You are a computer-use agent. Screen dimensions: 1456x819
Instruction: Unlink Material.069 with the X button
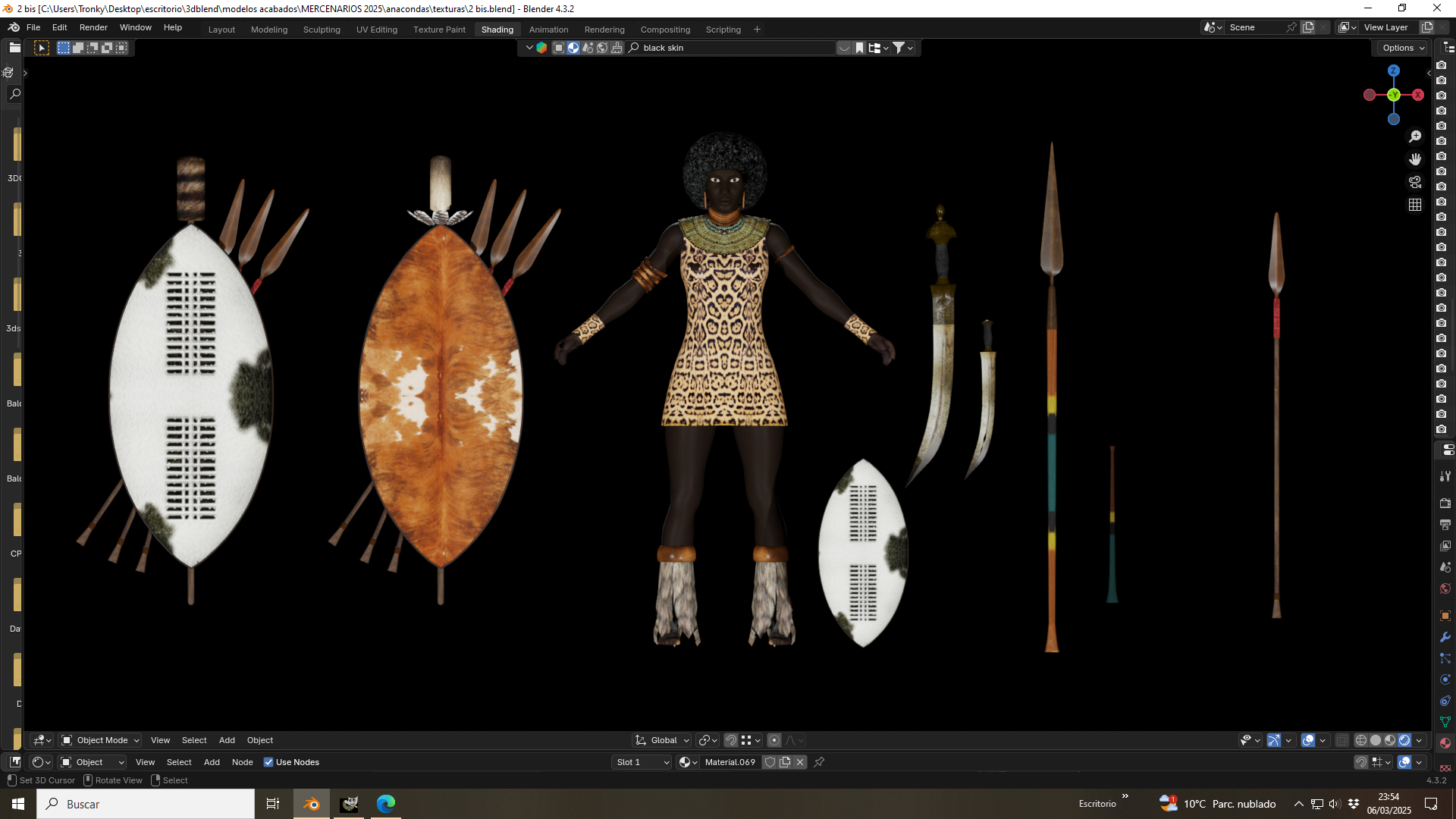coord(800,762)
